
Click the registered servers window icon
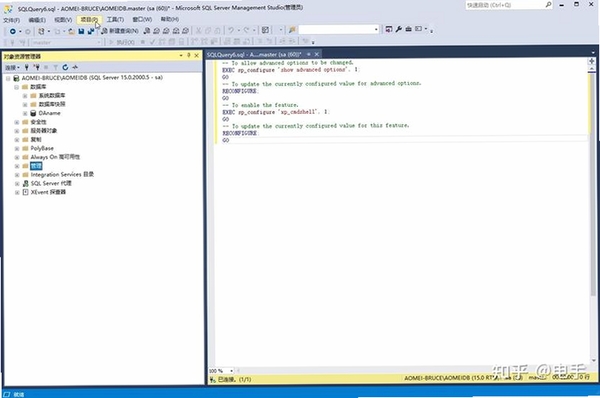(x=389, y=29)
